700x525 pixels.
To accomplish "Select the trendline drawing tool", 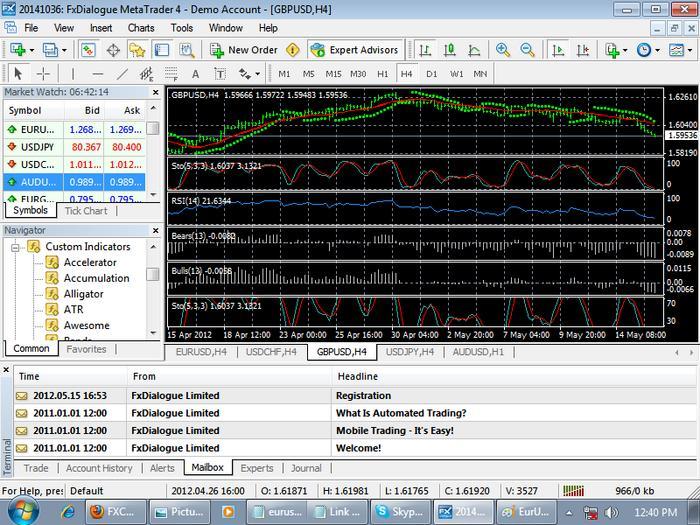I will tap(122, 74).
